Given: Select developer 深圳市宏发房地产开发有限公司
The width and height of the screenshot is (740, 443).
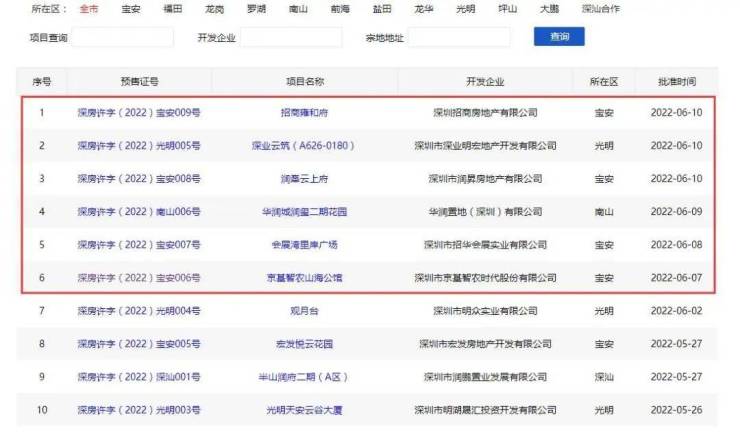Looking at the screenshot, I should point(485,344).
